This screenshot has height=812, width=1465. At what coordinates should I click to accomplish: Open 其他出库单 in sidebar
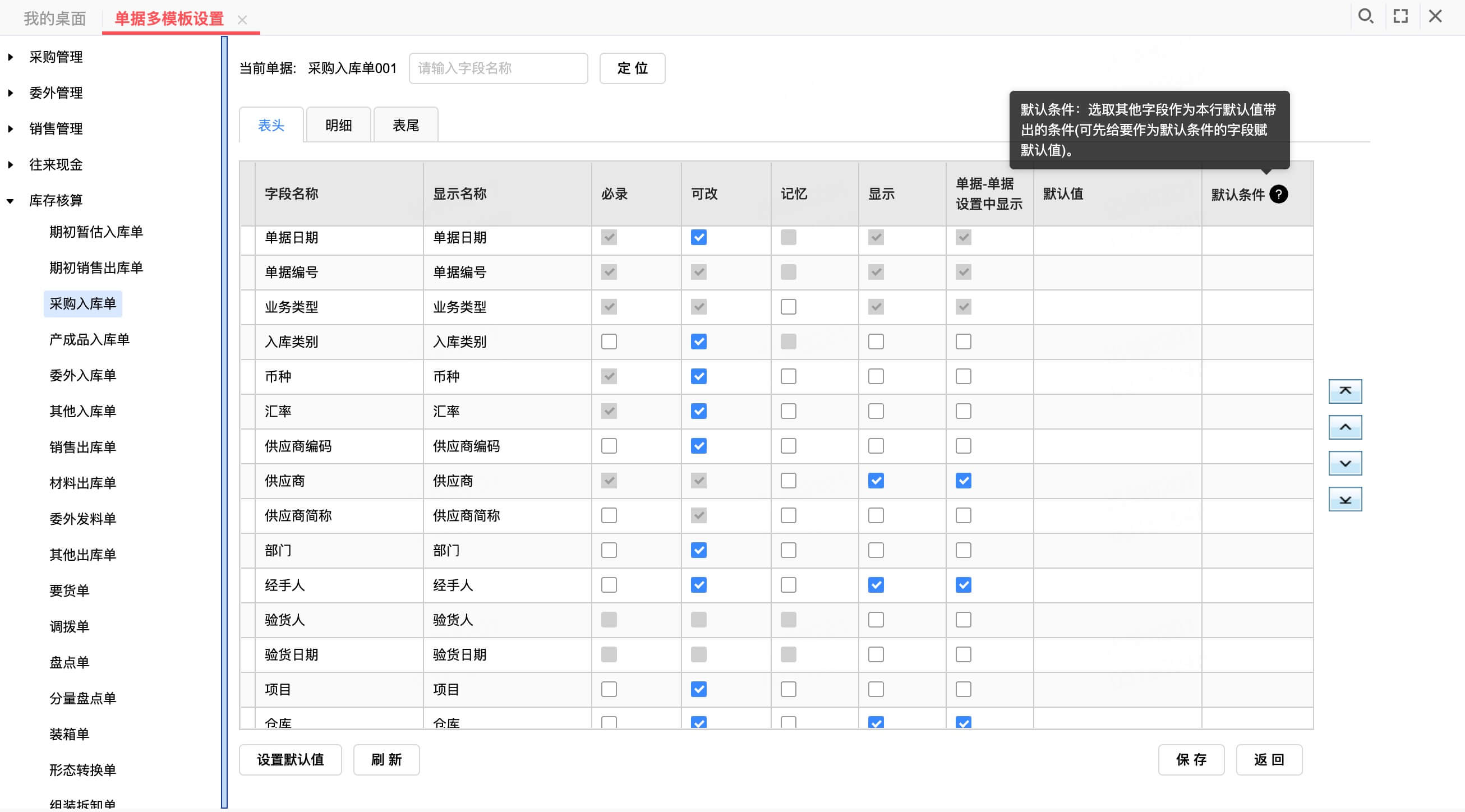tap(82, 555)
